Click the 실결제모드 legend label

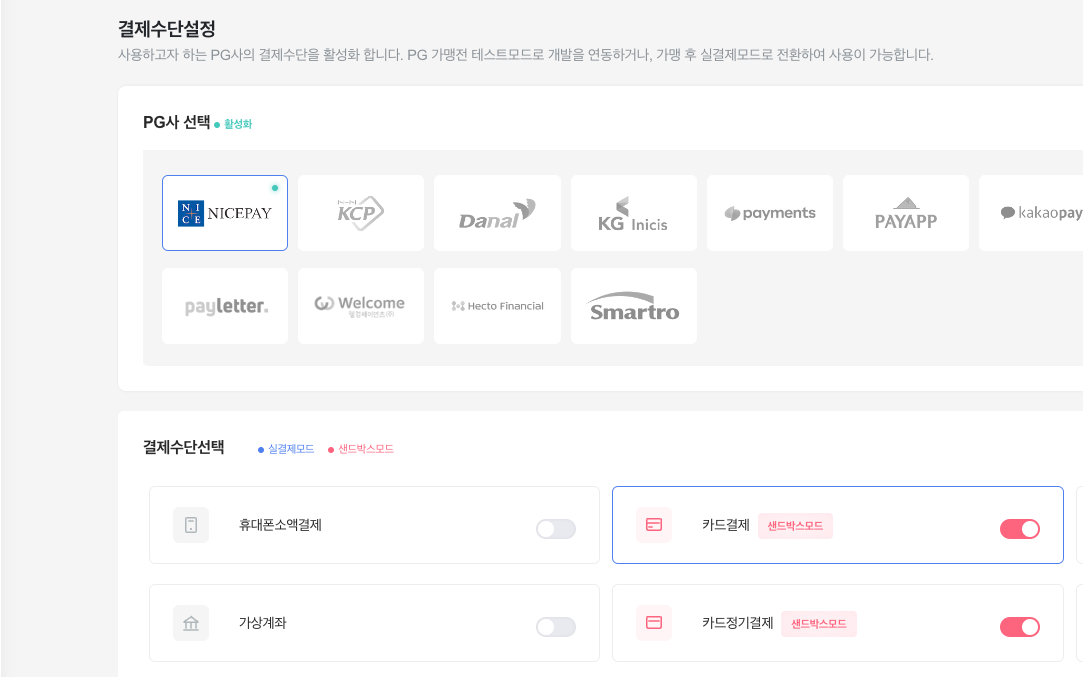pyautogui.click(x=291, y=449)
